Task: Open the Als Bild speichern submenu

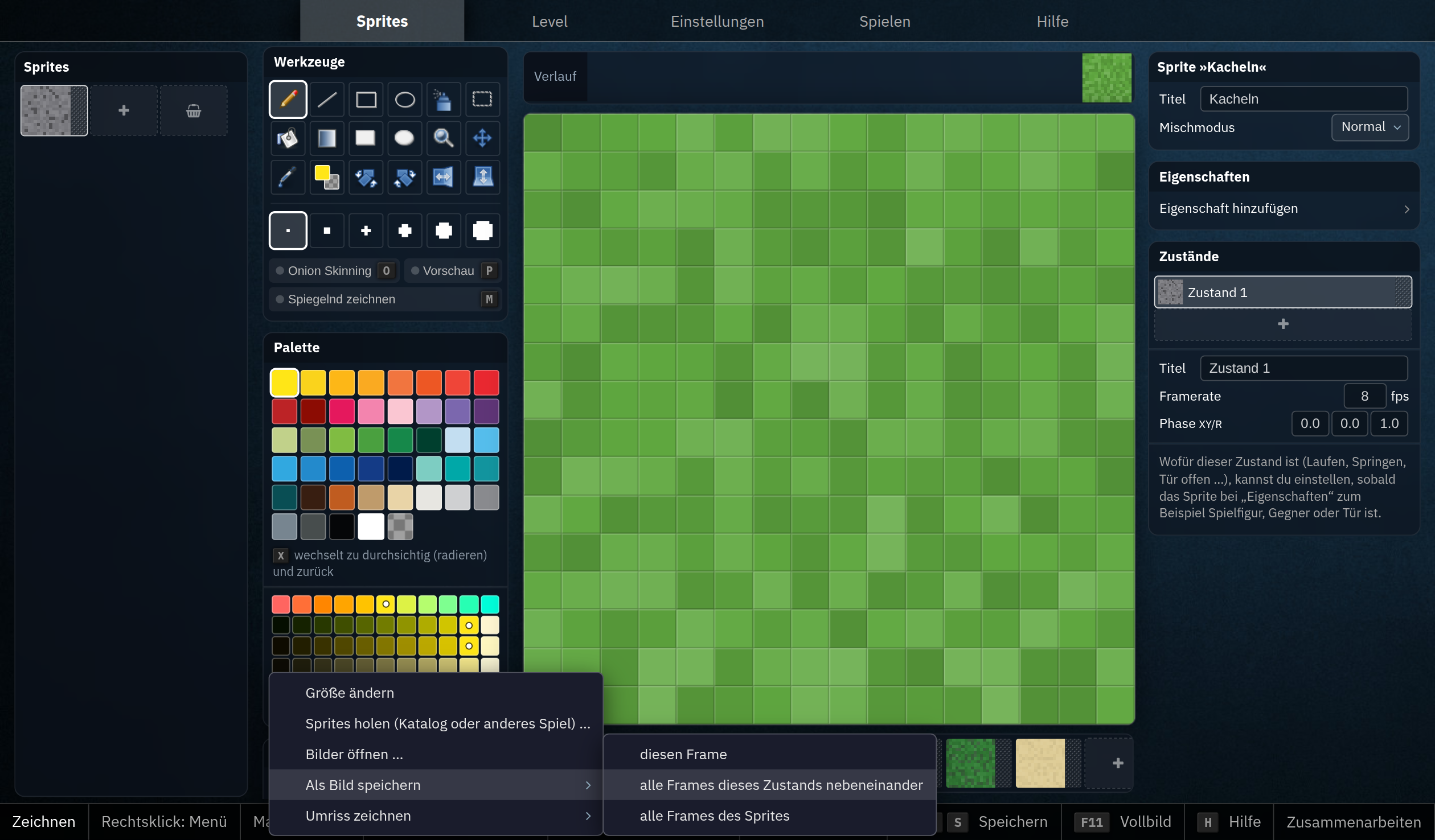Action: (436, 785)
